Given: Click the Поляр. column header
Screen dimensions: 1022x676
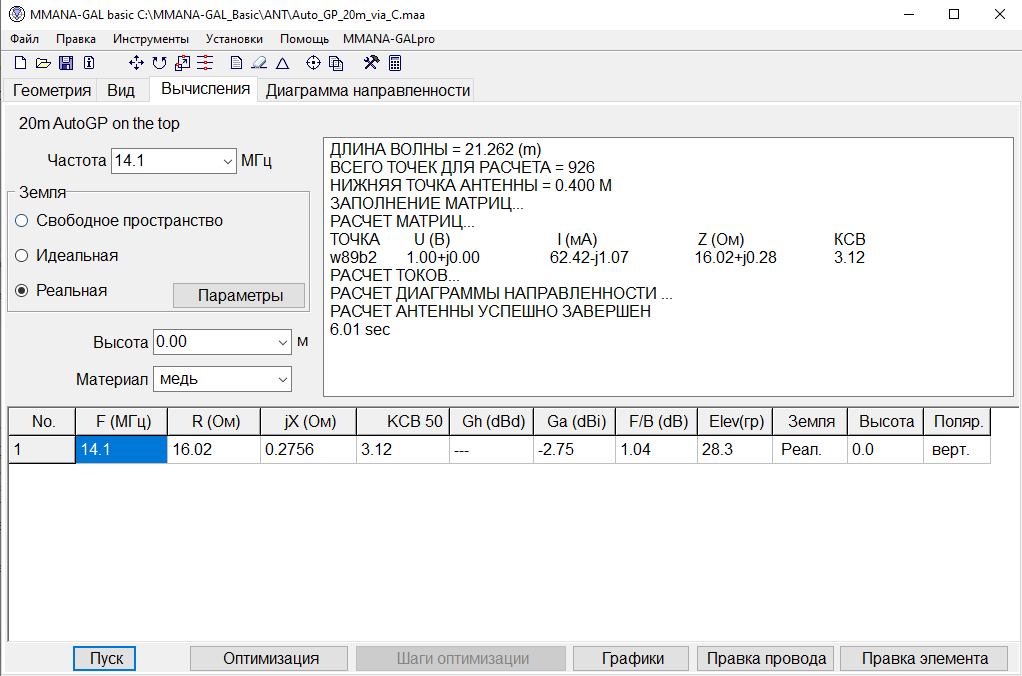Looking at the screenshot, I should [x=957, y=422].
